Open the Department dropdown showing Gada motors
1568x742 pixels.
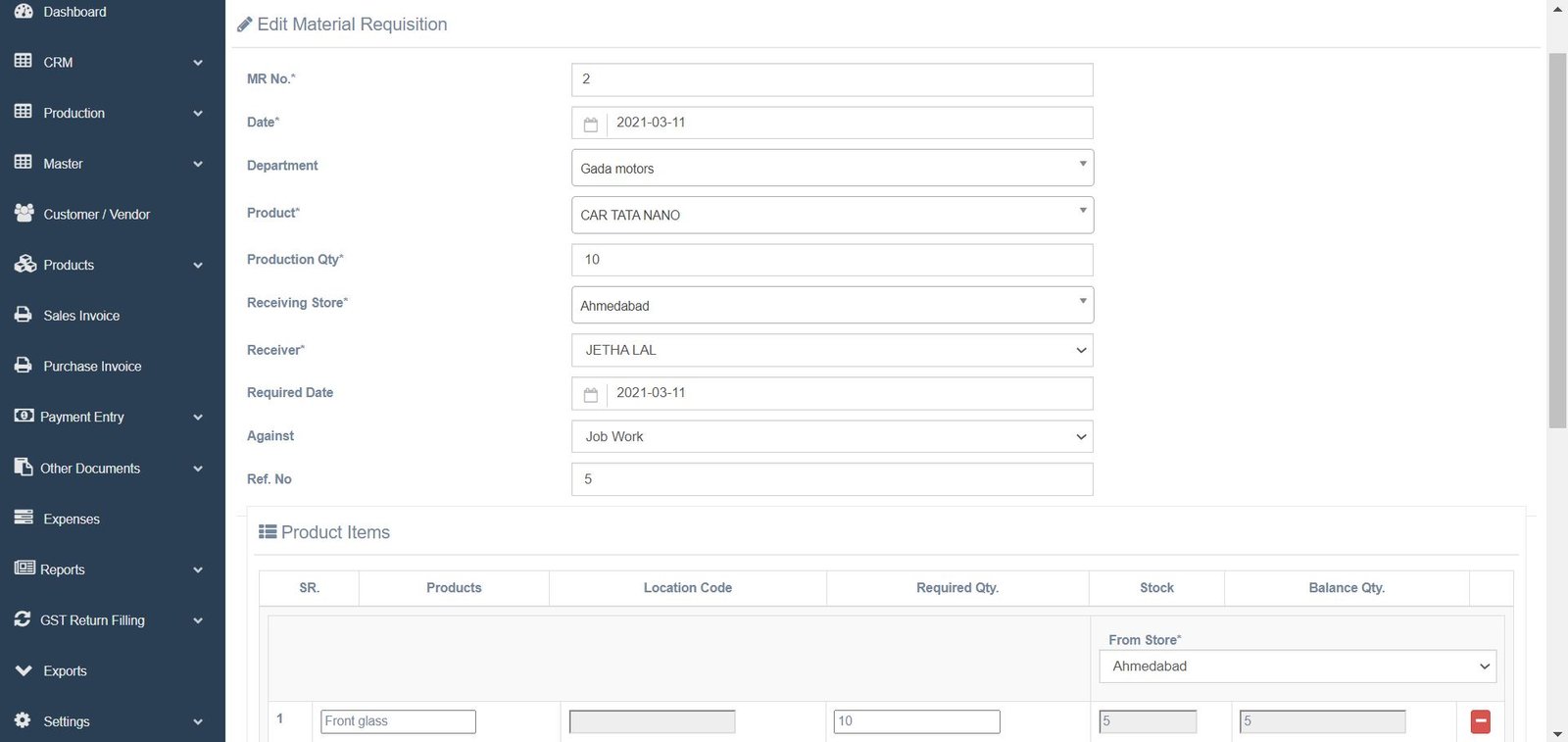[832, 168]
